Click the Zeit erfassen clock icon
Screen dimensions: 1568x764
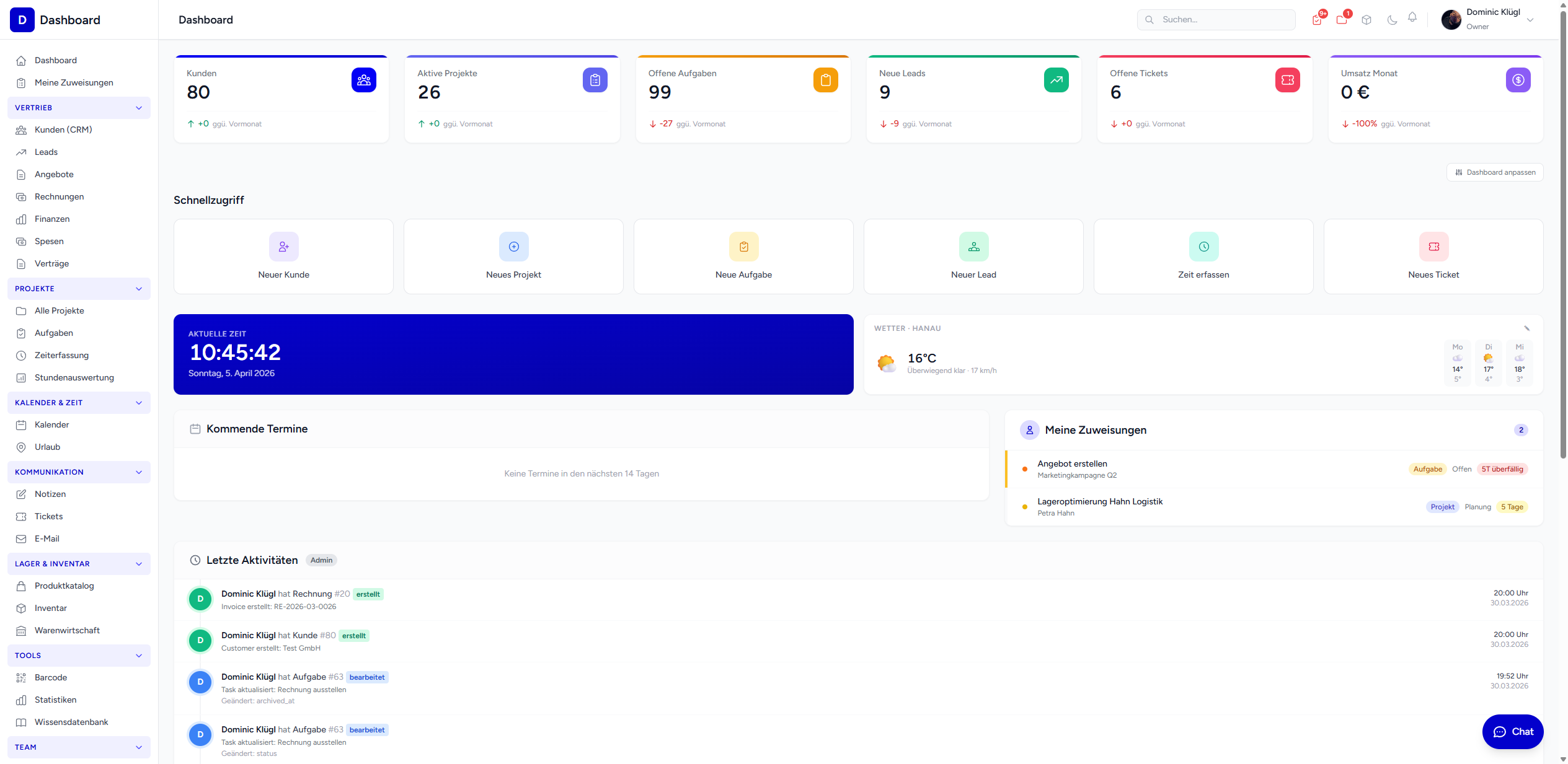[x=1203, y=246]
